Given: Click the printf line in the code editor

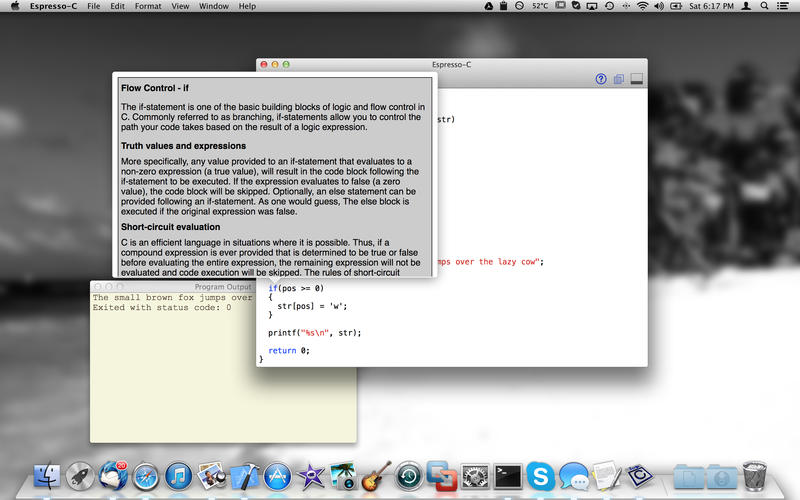Looking at the screenshot, I should coord(314,332).
